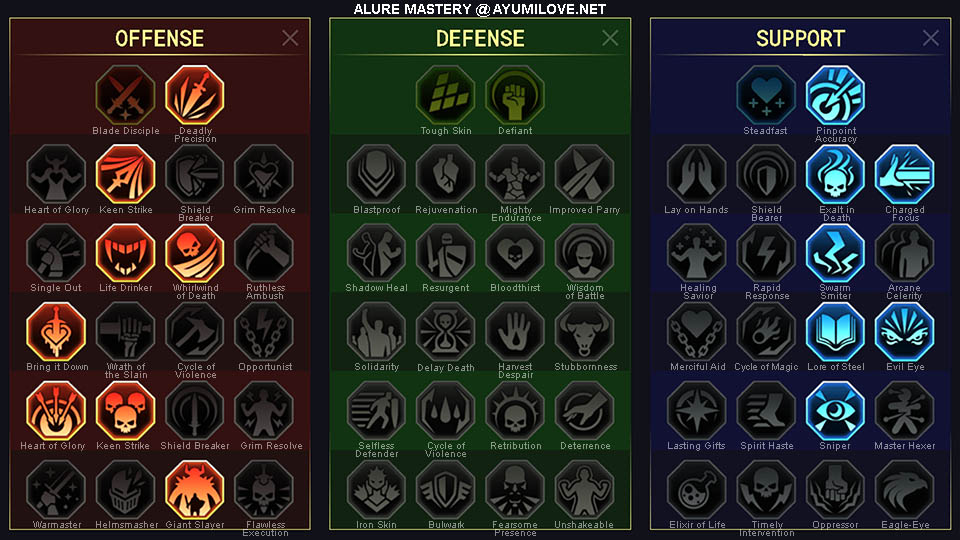Close the Support mastery panel

pyautogui.click(x=931, y=38)
